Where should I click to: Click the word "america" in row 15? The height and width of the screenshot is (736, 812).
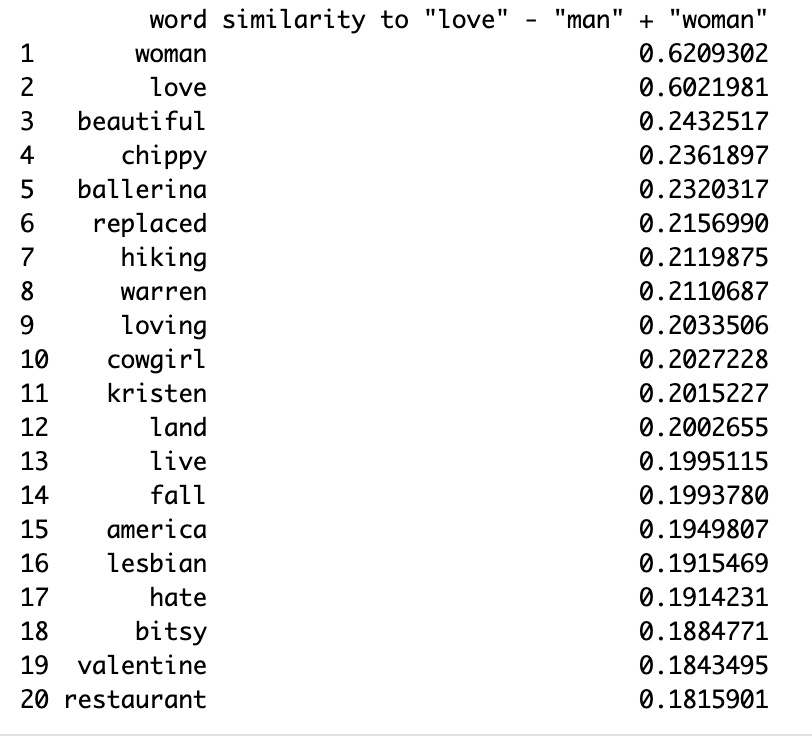coord(156,530)
